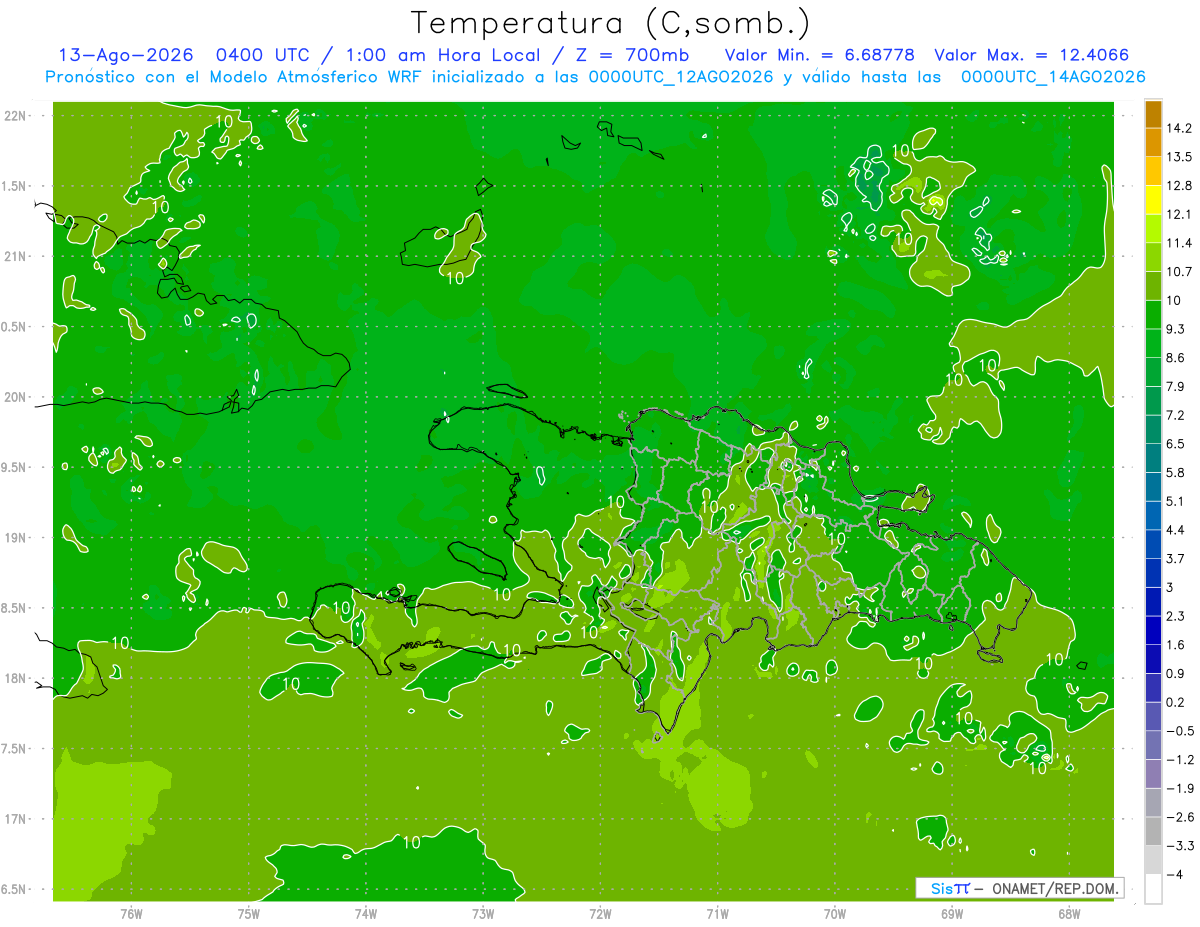Screen dimensions: 1200x927
Task: Click the "6.5" color scale value
Action: click(1175, 443)
